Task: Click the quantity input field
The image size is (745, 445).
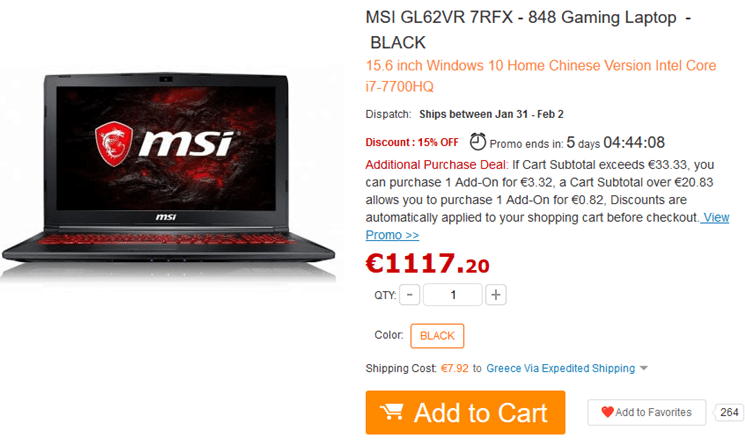Action: tap(453, 295)
